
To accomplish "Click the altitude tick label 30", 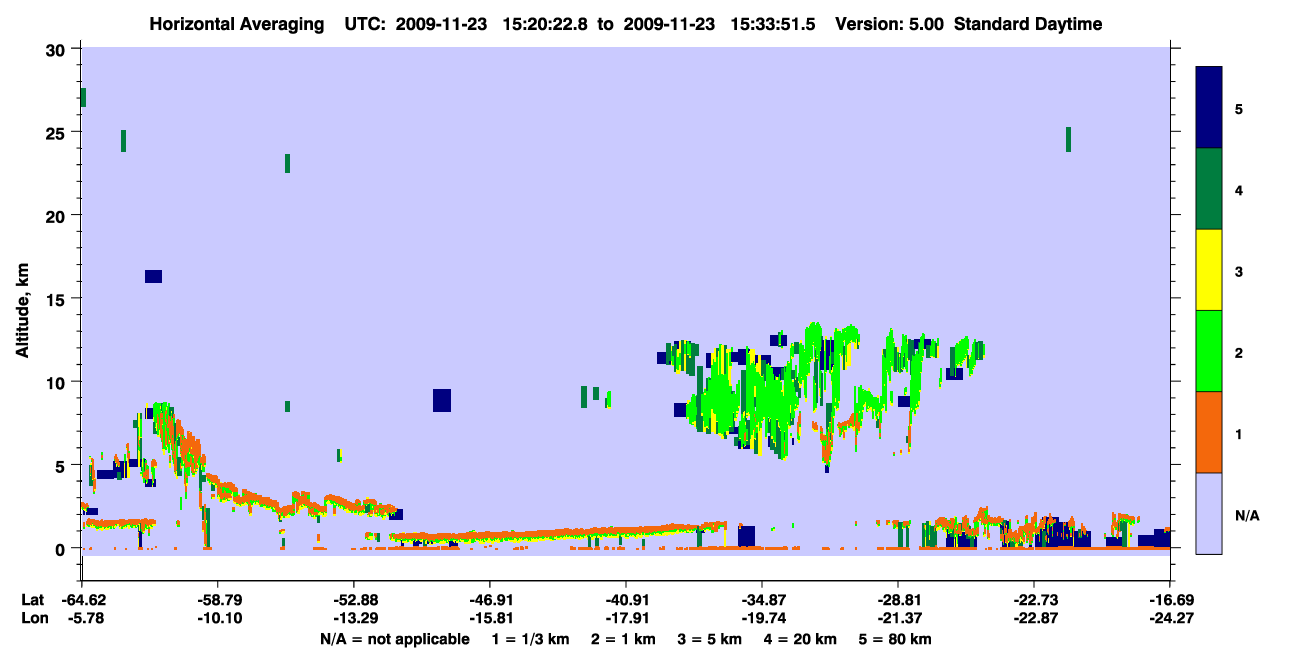I will point(57,49).
